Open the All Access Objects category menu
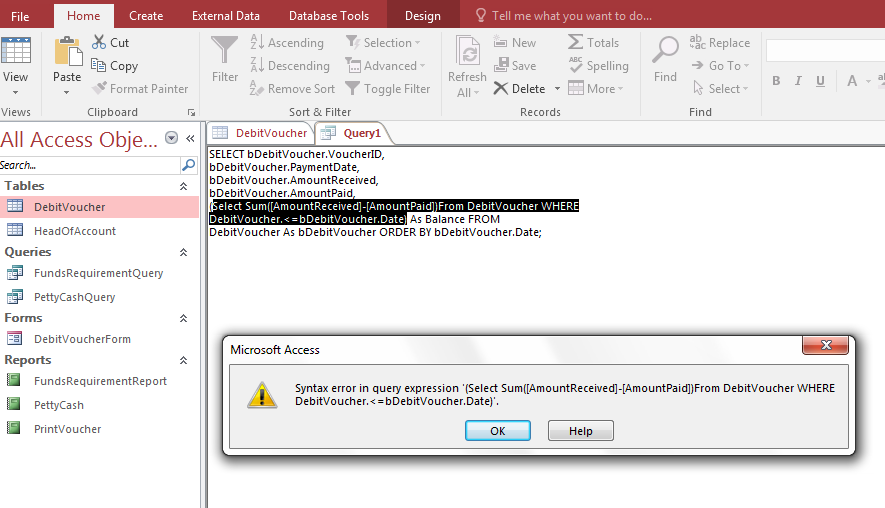This screenshot has width=885, height=508. click(x=172, y=138)
